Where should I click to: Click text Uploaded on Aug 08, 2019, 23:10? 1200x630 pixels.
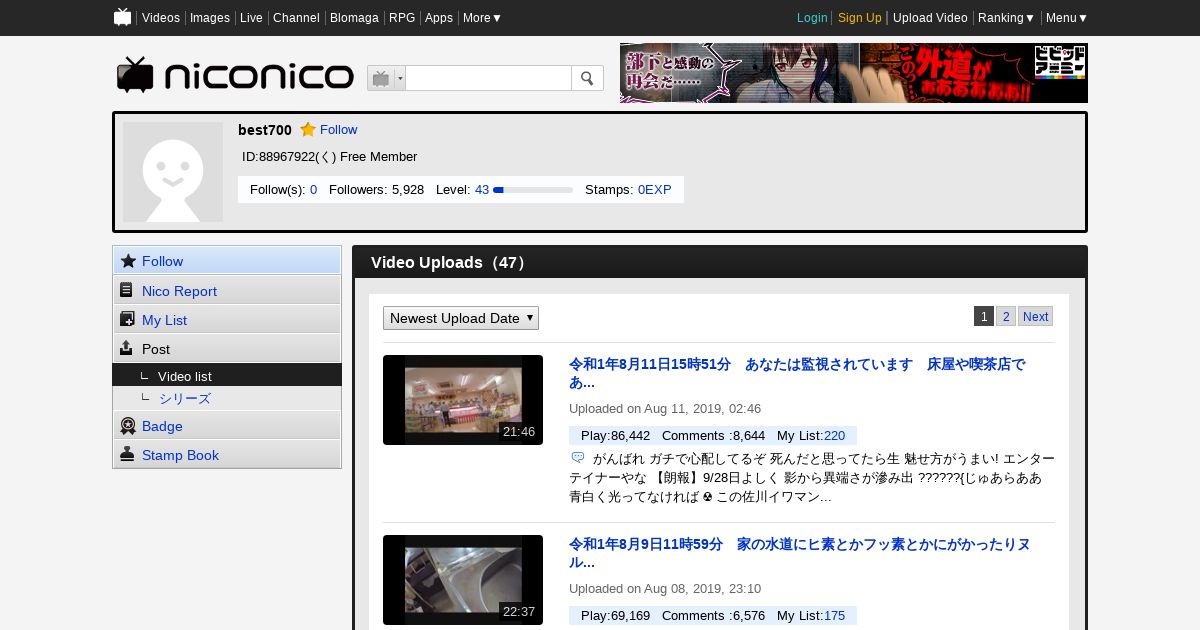(665, 588)
